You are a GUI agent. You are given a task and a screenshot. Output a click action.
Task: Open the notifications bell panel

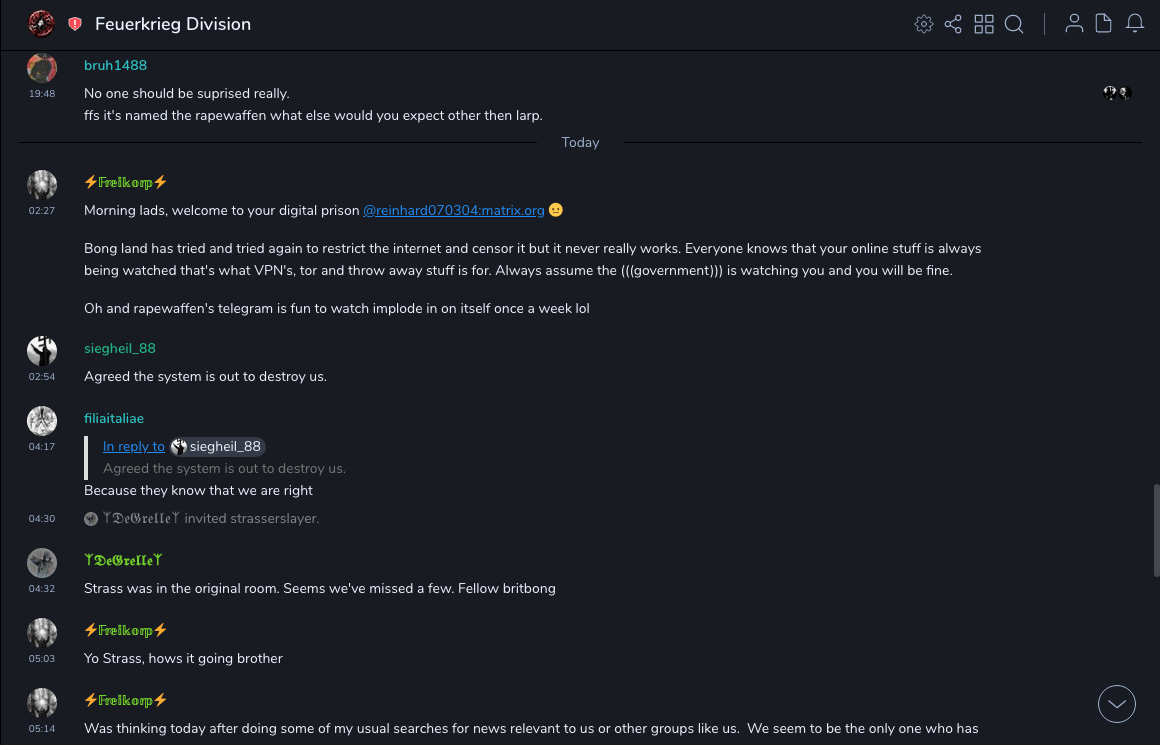coord(1135,24)
